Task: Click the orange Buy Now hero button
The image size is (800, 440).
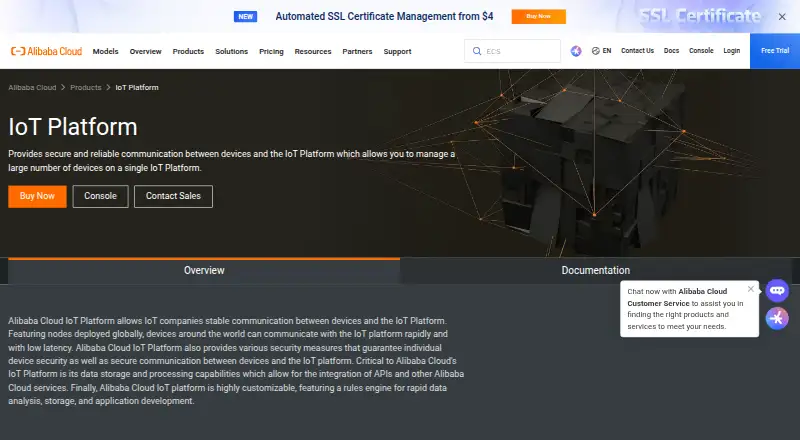Action: click(x=37, y=196)
